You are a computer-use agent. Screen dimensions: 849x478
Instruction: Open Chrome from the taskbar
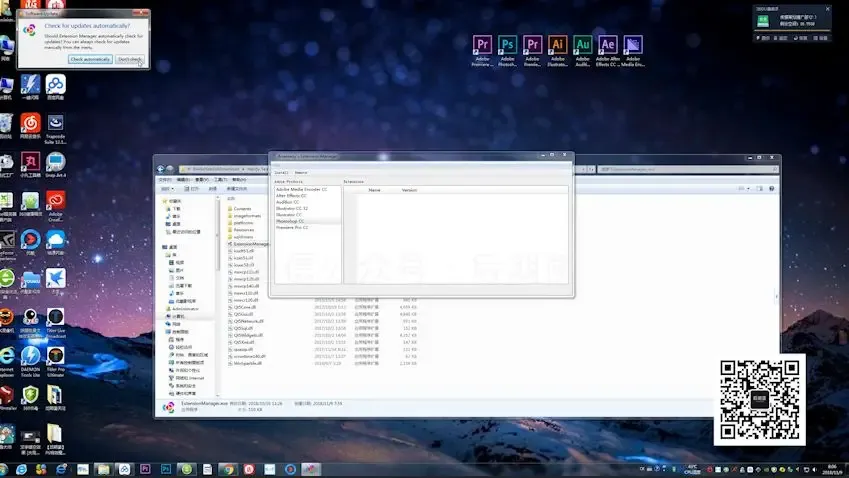pyautogui.click(x=228, y=469)
